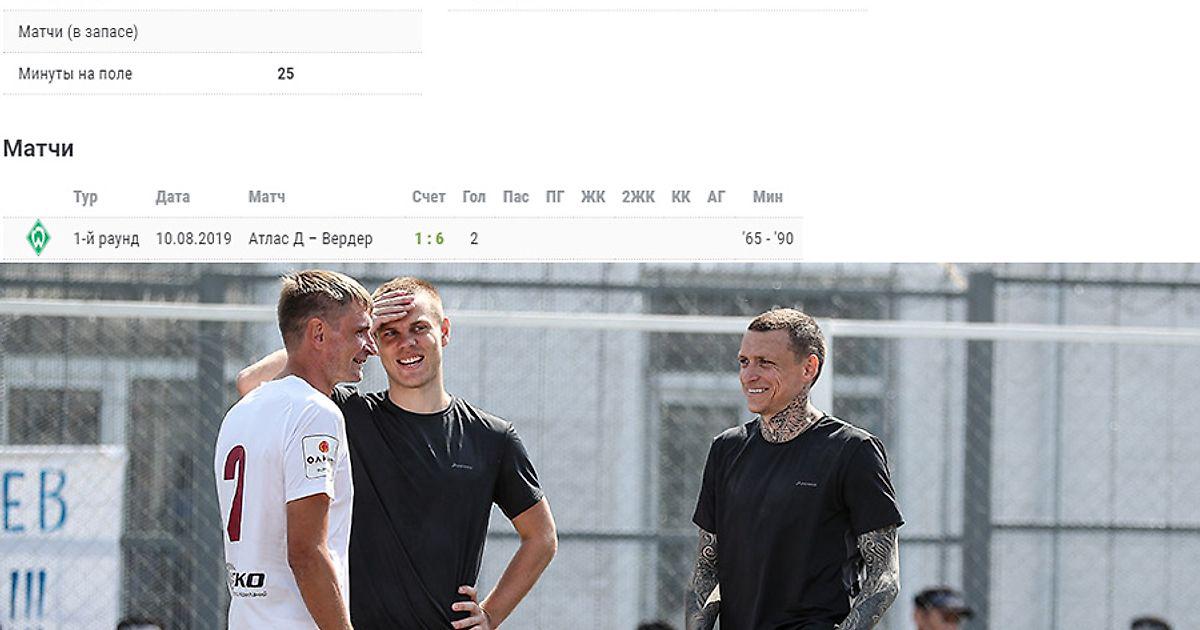The height and width of the screenshot is (630, 1200).
Task: Click the 1-й раунд round cell
Action: 106,239
